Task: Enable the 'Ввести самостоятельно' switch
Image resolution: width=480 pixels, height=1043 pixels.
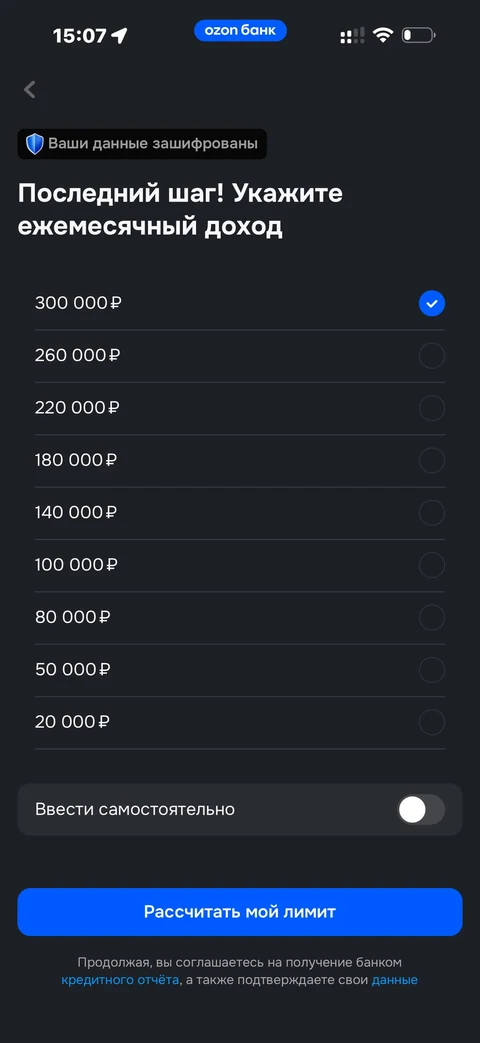Action: [421, 810]
